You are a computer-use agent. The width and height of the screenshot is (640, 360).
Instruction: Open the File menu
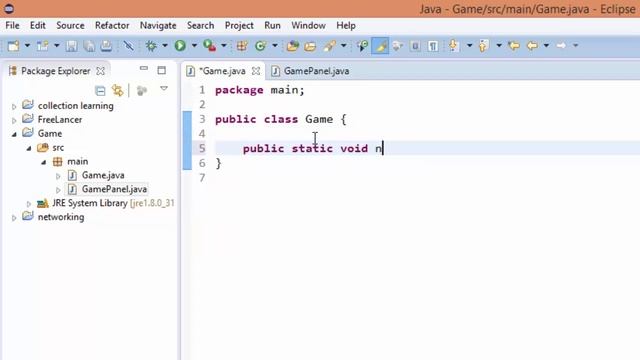pyautogui.click(x=12, y=25)
